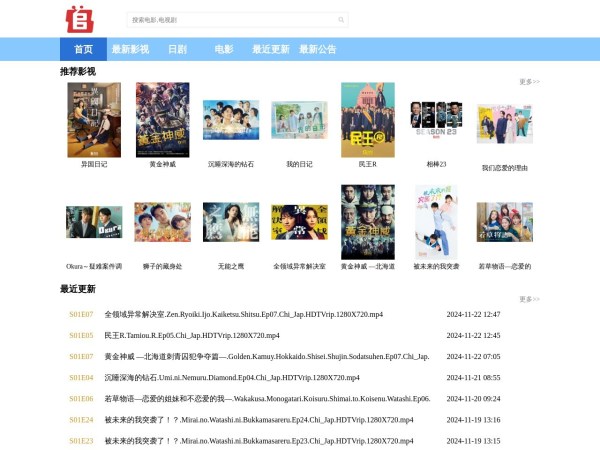Click 更多>> in 最近更新 section
Viewport: 600px width, 450px height.
(x=529, y=299)
